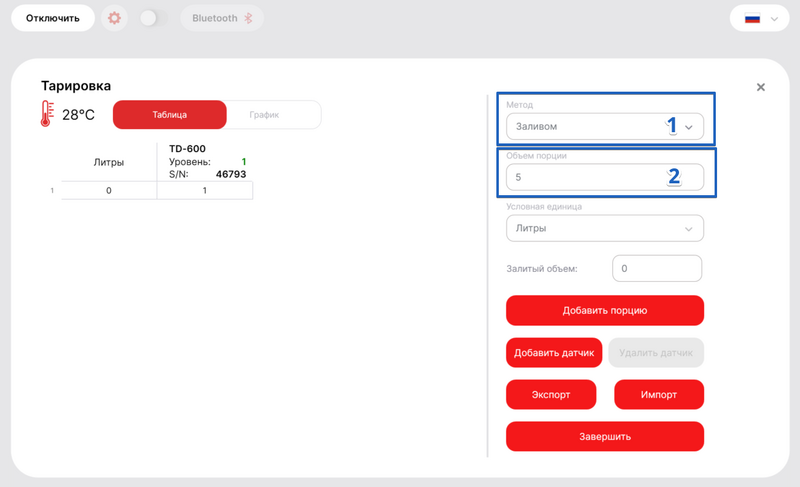Click the serial number 46793

[x=231, y=174]
